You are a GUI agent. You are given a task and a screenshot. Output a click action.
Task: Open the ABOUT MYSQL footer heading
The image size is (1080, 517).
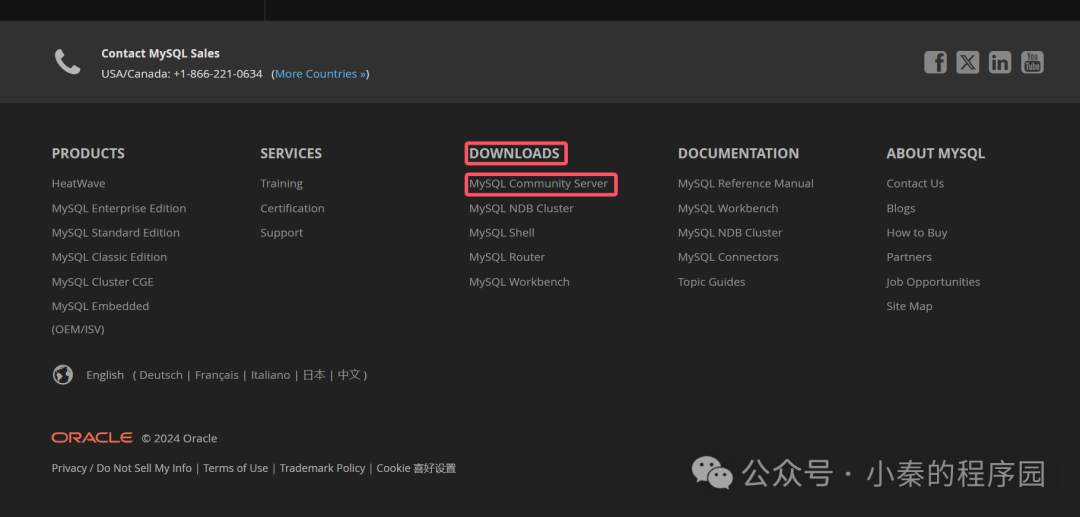(x=935, y=154)
